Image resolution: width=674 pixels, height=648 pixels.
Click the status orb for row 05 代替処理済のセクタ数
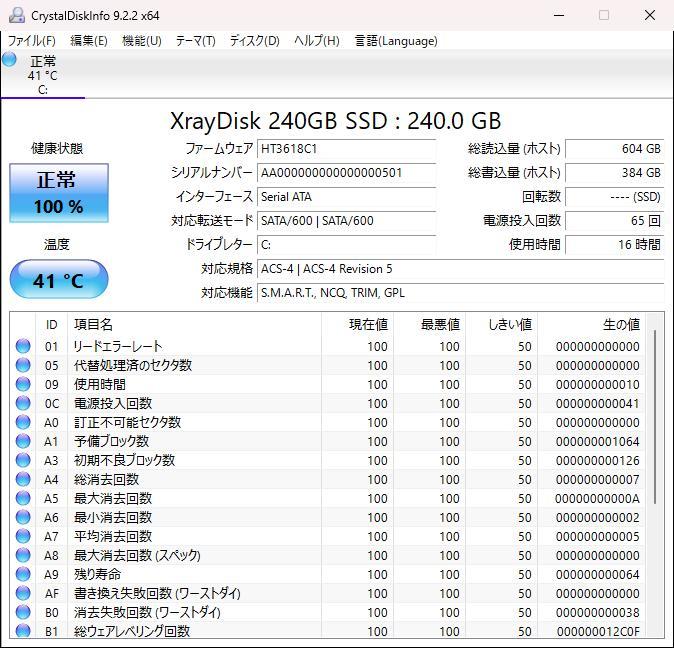pos(23,365)
